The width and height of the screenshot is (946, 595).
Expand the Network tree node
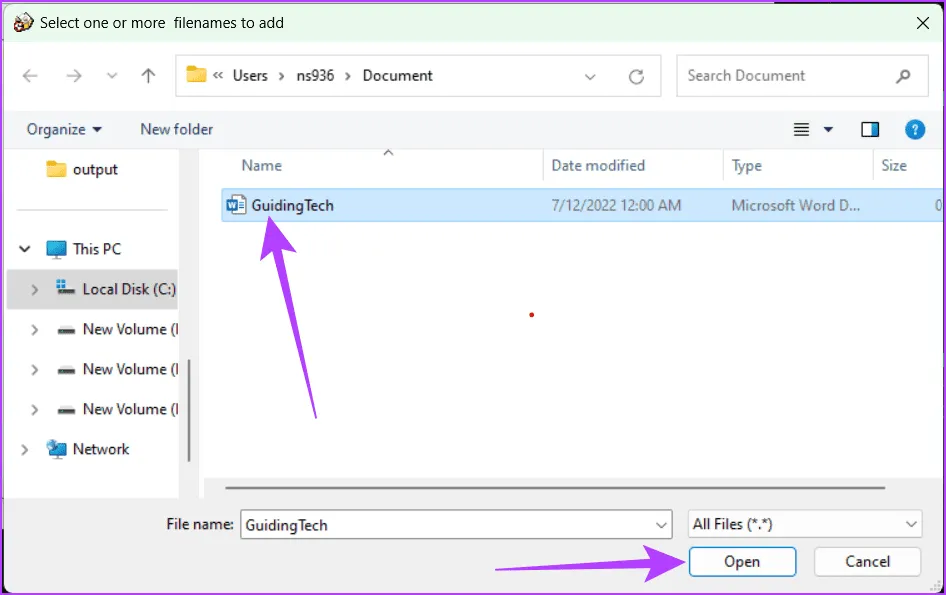[x=25, y=450]
